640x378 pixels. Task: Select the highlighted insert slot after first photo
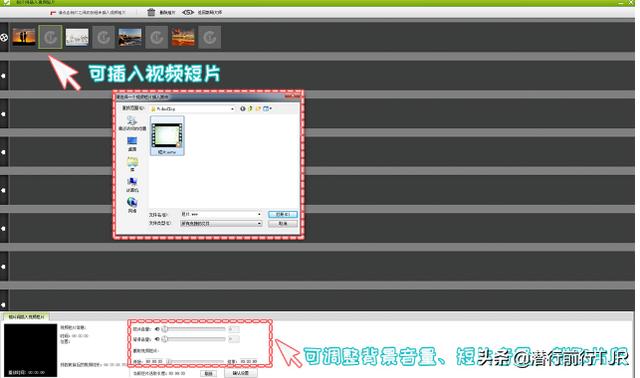click(50, 37)
